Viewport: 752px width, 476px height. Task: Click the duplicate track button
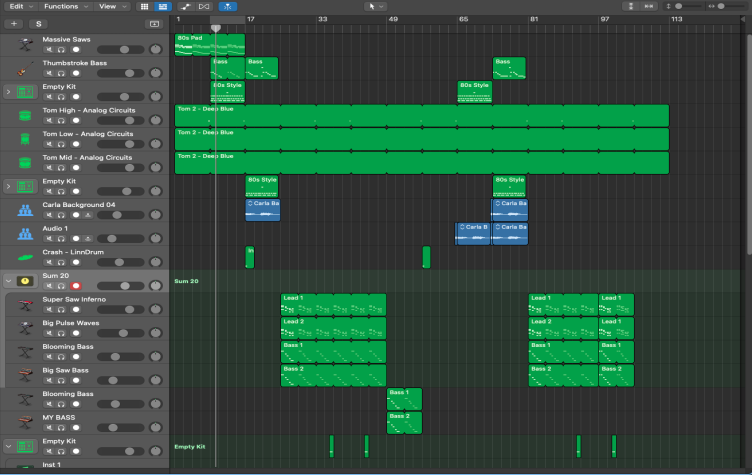tap(154, 23)
